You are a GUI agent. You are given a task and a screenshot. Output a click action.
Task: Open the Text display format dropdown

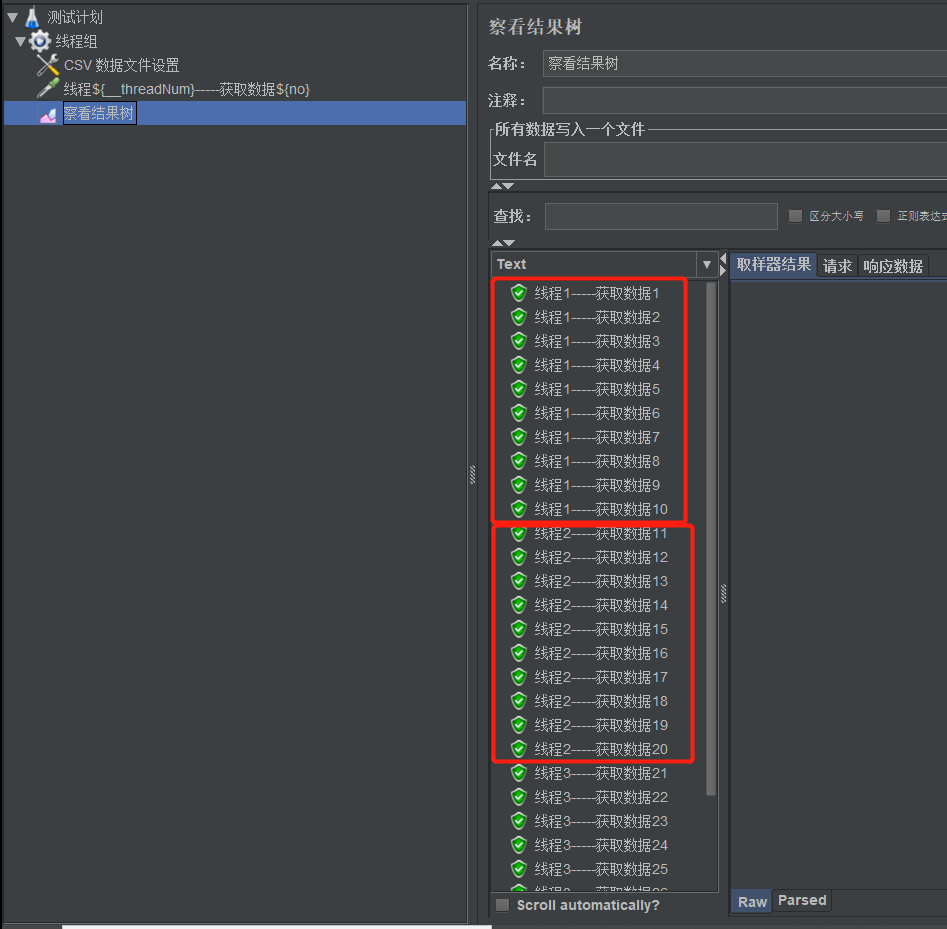point(707,264)
